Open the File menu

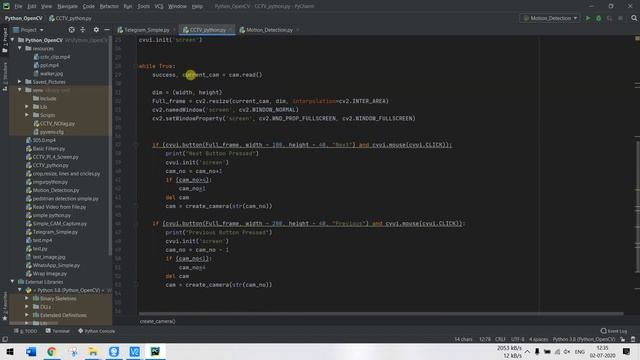coord(18,7)
